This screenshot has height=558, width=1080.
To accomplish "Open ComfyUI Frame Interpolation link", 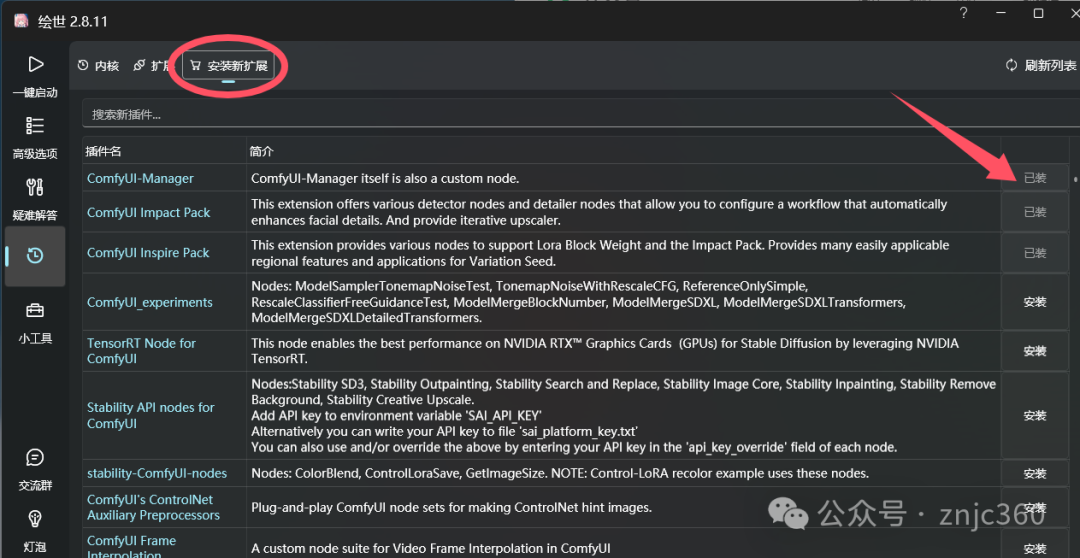I will (132, 547).
